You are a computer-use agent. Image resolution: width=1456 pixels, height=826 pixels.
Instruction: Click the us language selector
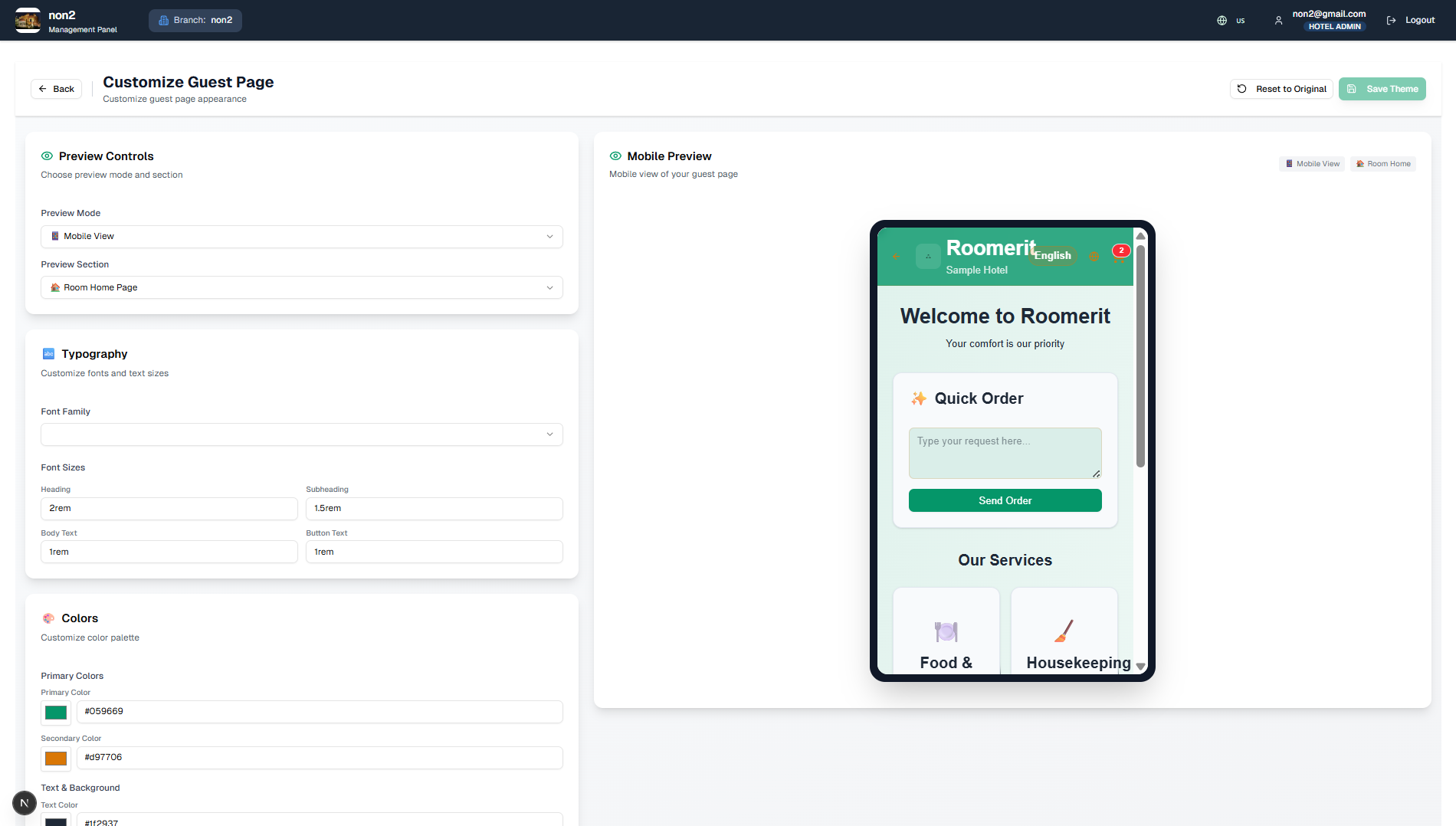coord(1231,21)
